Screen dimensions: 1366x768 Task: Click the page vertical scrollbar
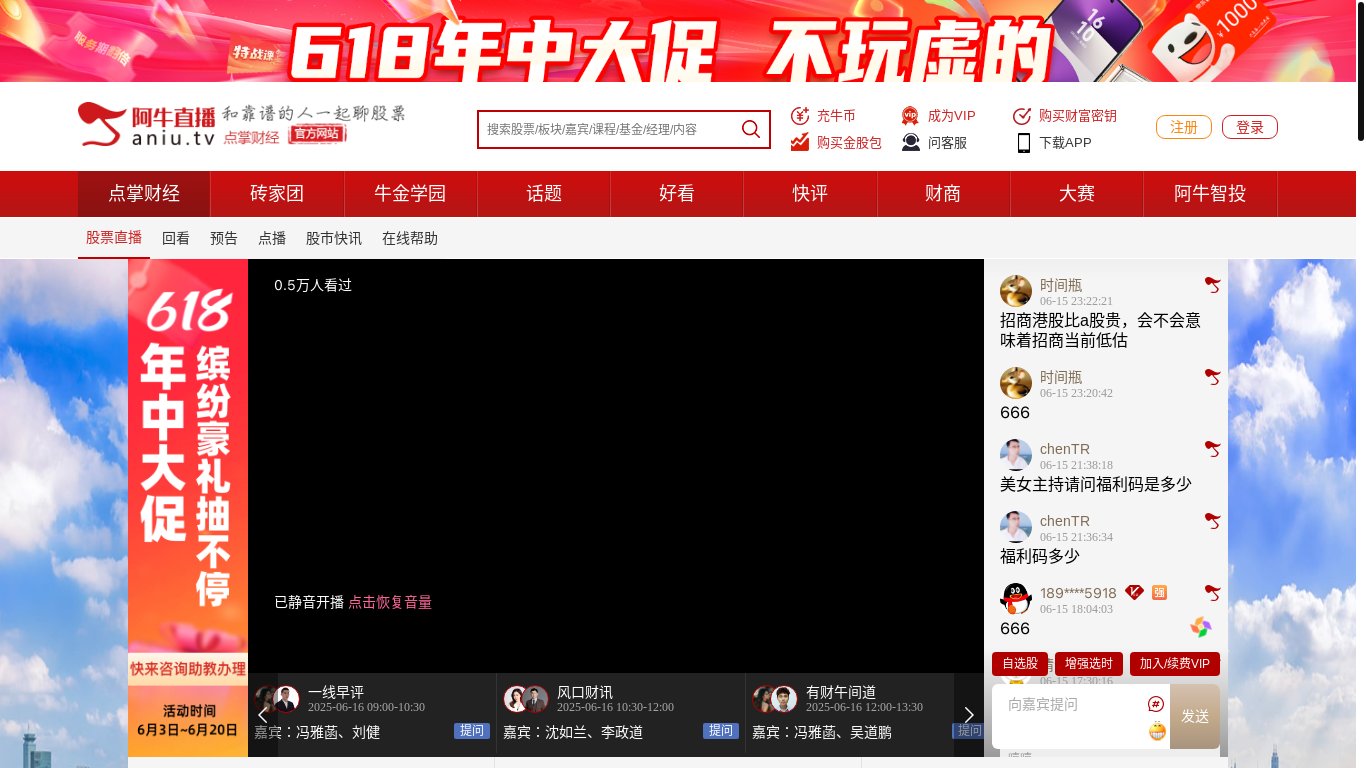[1361, 70]
